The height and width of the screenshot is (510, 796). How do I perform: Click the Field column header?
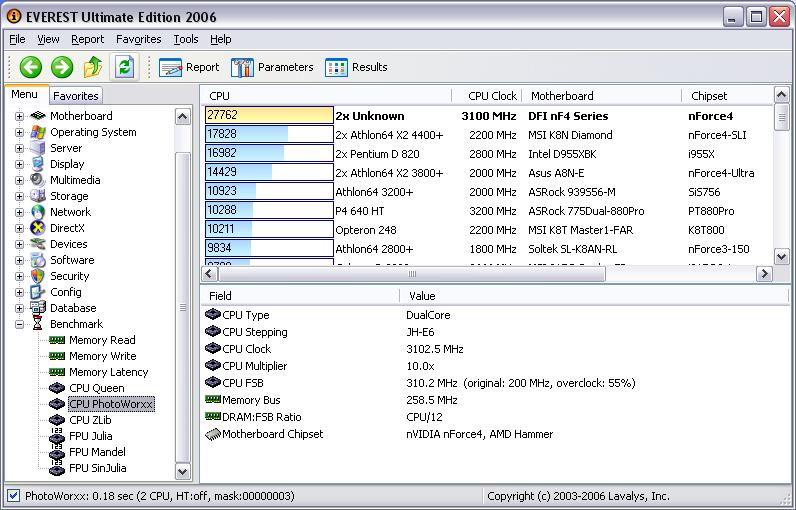(x=300, y=296)
